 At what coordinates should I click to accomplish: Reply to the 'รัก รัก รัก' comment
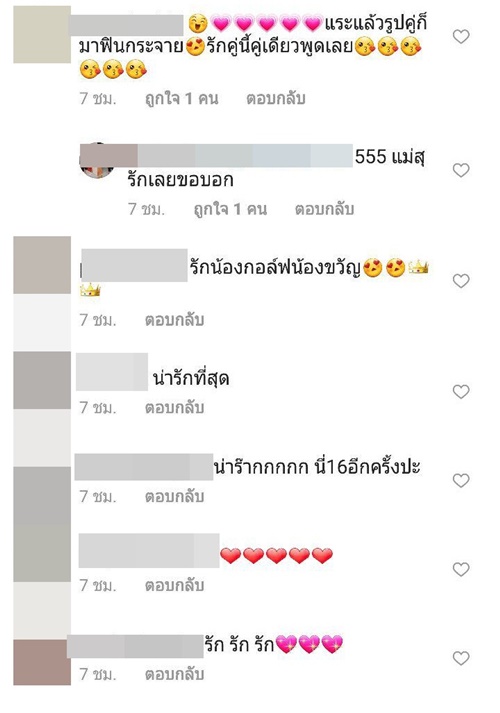pos(174,674)
